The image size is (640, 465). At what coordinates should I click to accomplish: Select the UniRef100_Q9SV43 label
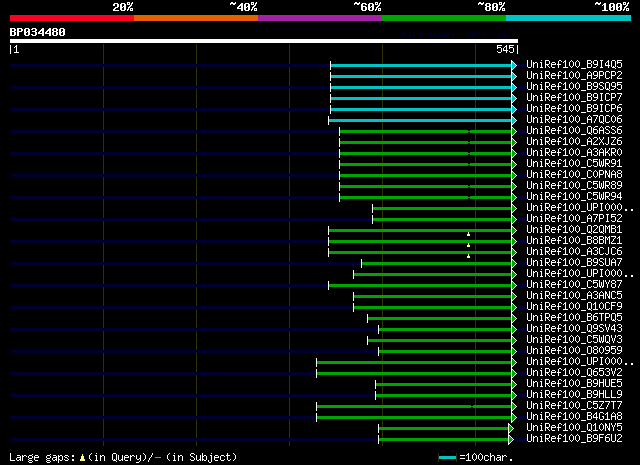574,329
